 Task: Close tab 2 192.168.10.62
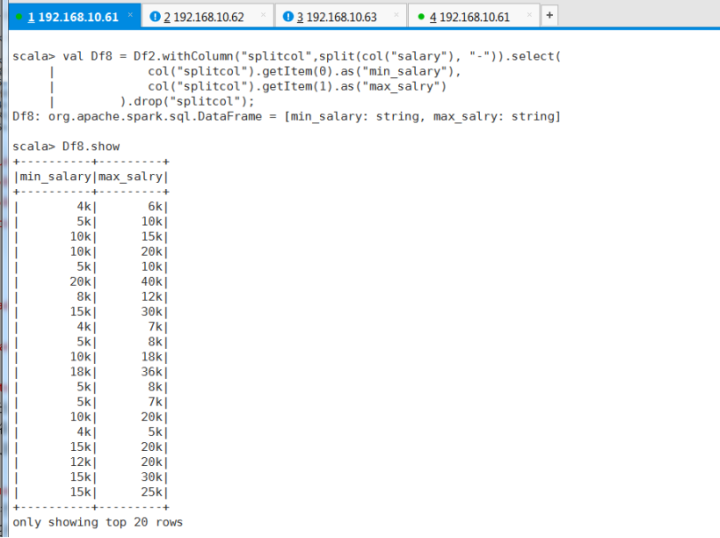point(263,15)
